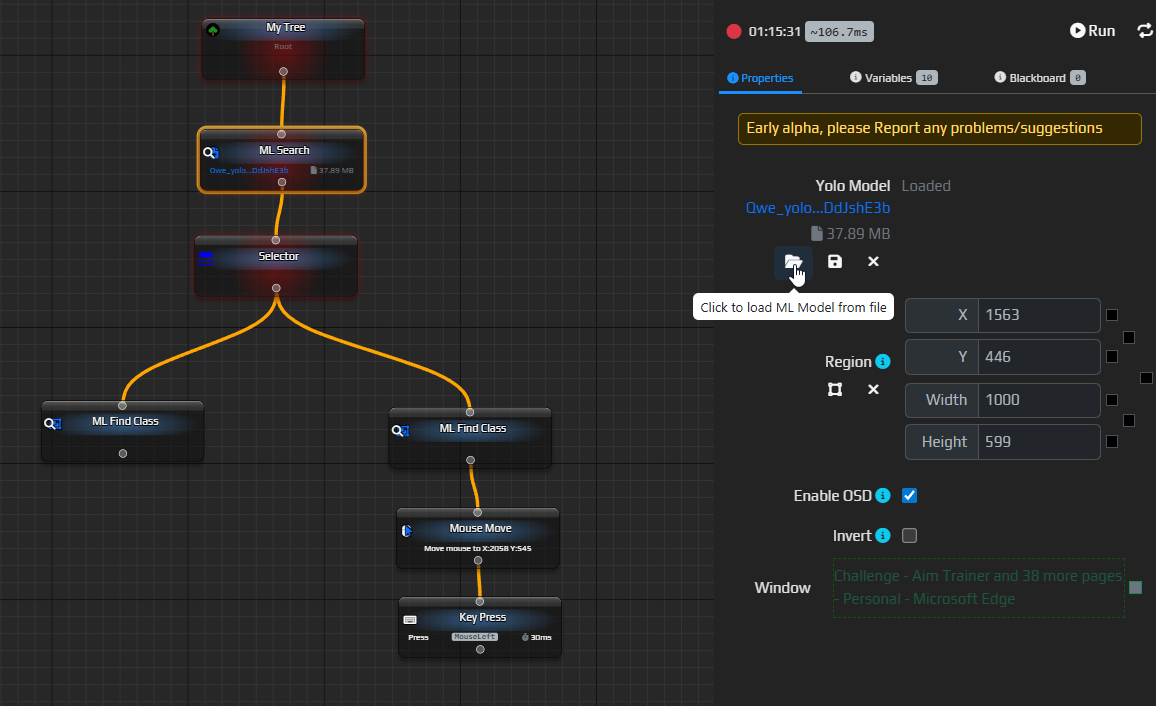Open the Blackboard tab

[x=1040, y=77]
